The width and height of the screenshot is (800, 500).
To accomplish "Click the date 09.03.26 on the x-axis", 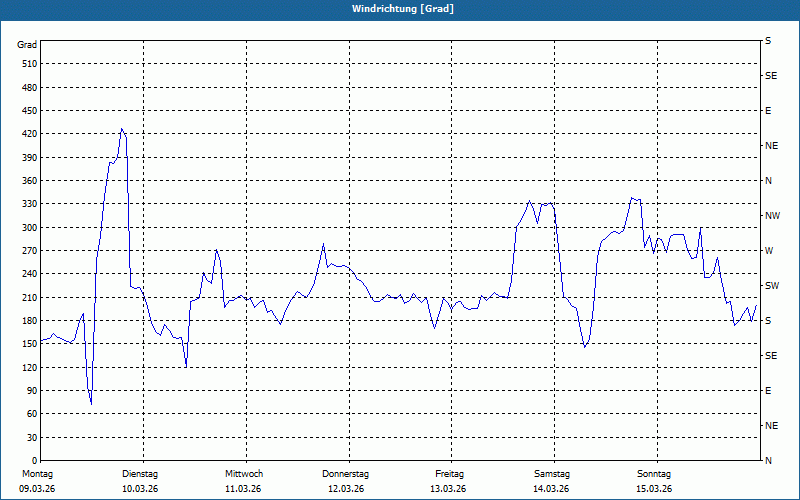I will click(38, 489).
